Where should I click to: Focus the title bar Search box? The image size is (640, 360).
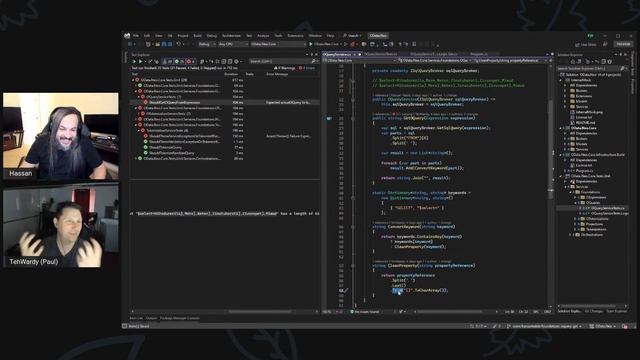point(353,36)
